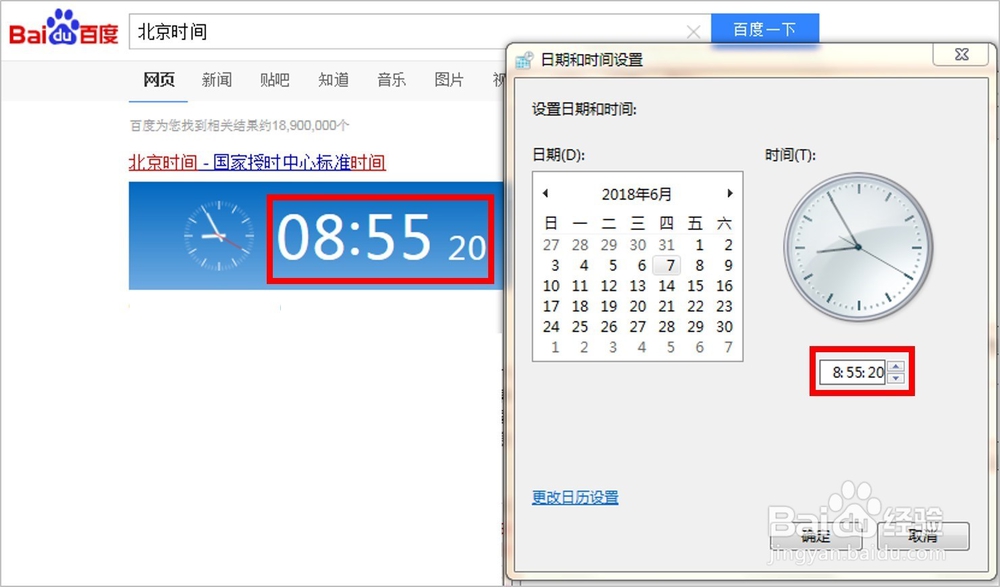Open the 知道 tab
The width and height of the screenshot is (1000, 587).
coord(334,80)
